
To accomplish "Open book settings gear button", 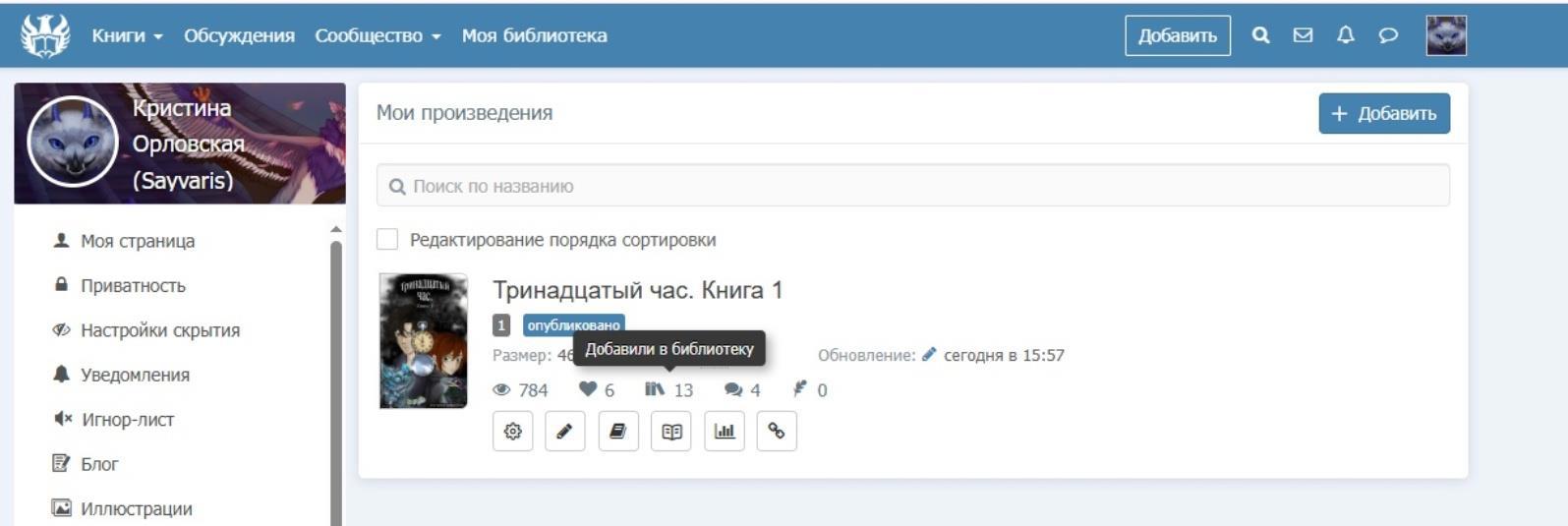I will tap(513, 431).
